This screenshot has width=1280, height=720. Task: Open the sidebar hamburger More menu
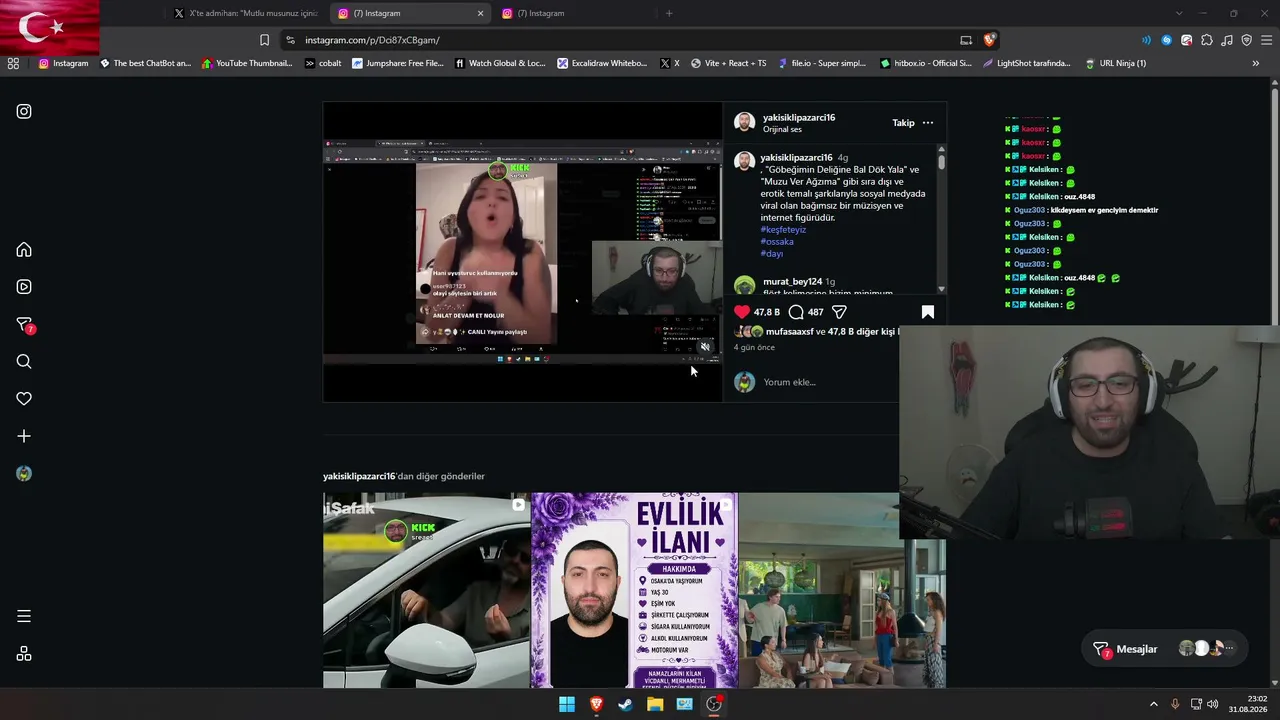pos(24,616)
